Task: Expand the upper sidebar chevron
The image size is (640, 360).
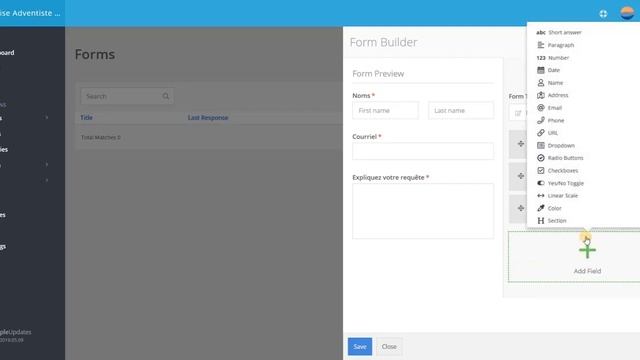Action: tap(47, 118)
